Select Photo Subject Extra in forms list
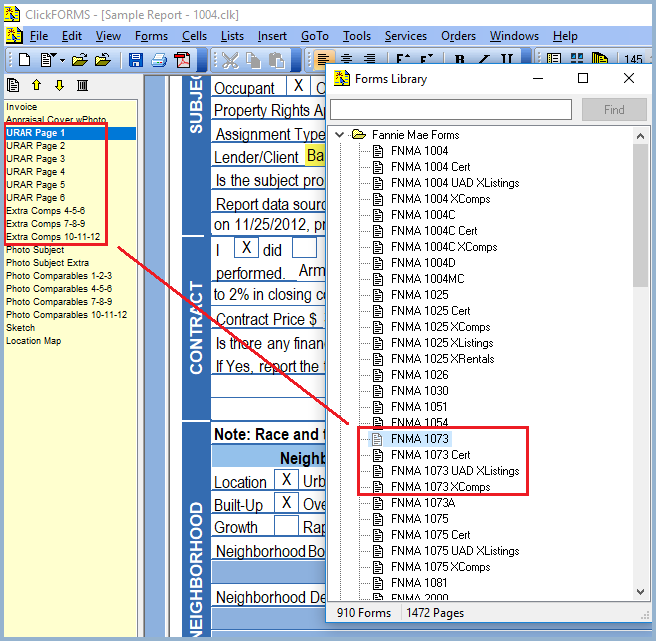Image resolution: width=656 pixels, height=641 pixels. pyautogui.click(x=47, y=263)
